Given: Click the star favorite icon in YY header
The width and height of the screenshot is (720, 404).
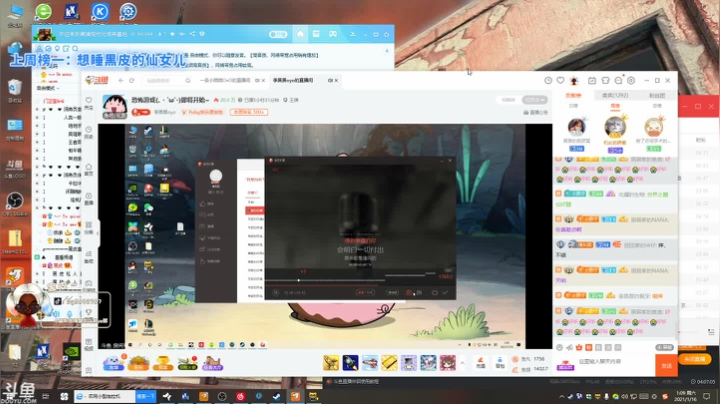Looking at the screenshot, I should (173, 34).
